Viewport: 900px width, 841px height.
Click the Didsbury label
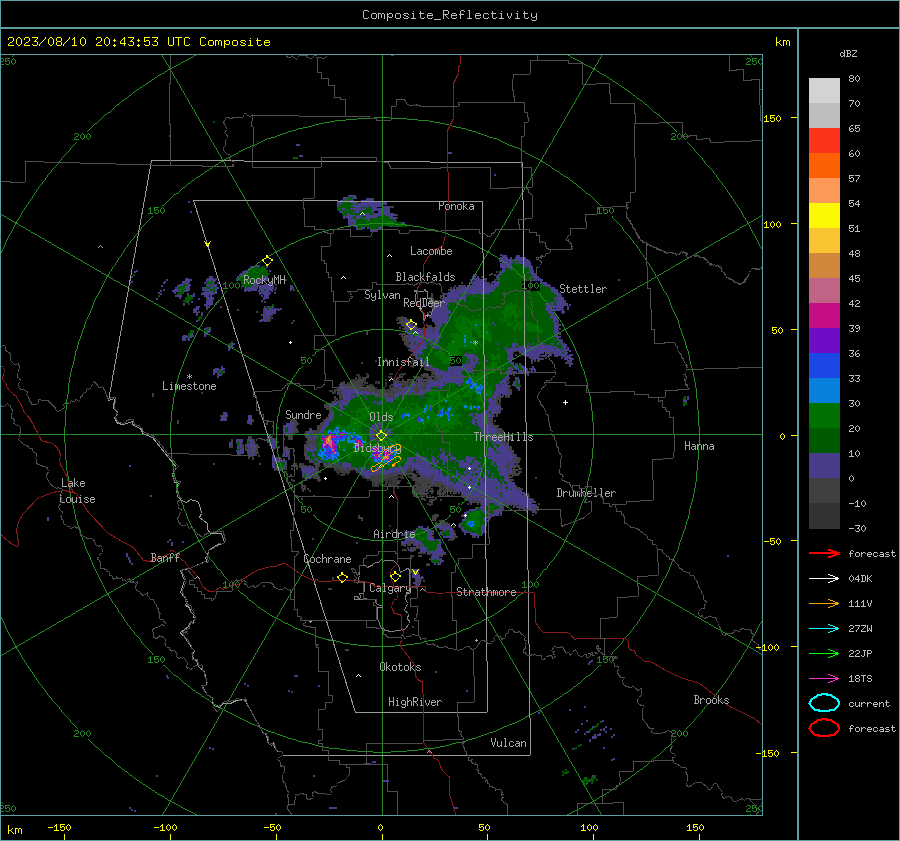click(x=377, y=448)
